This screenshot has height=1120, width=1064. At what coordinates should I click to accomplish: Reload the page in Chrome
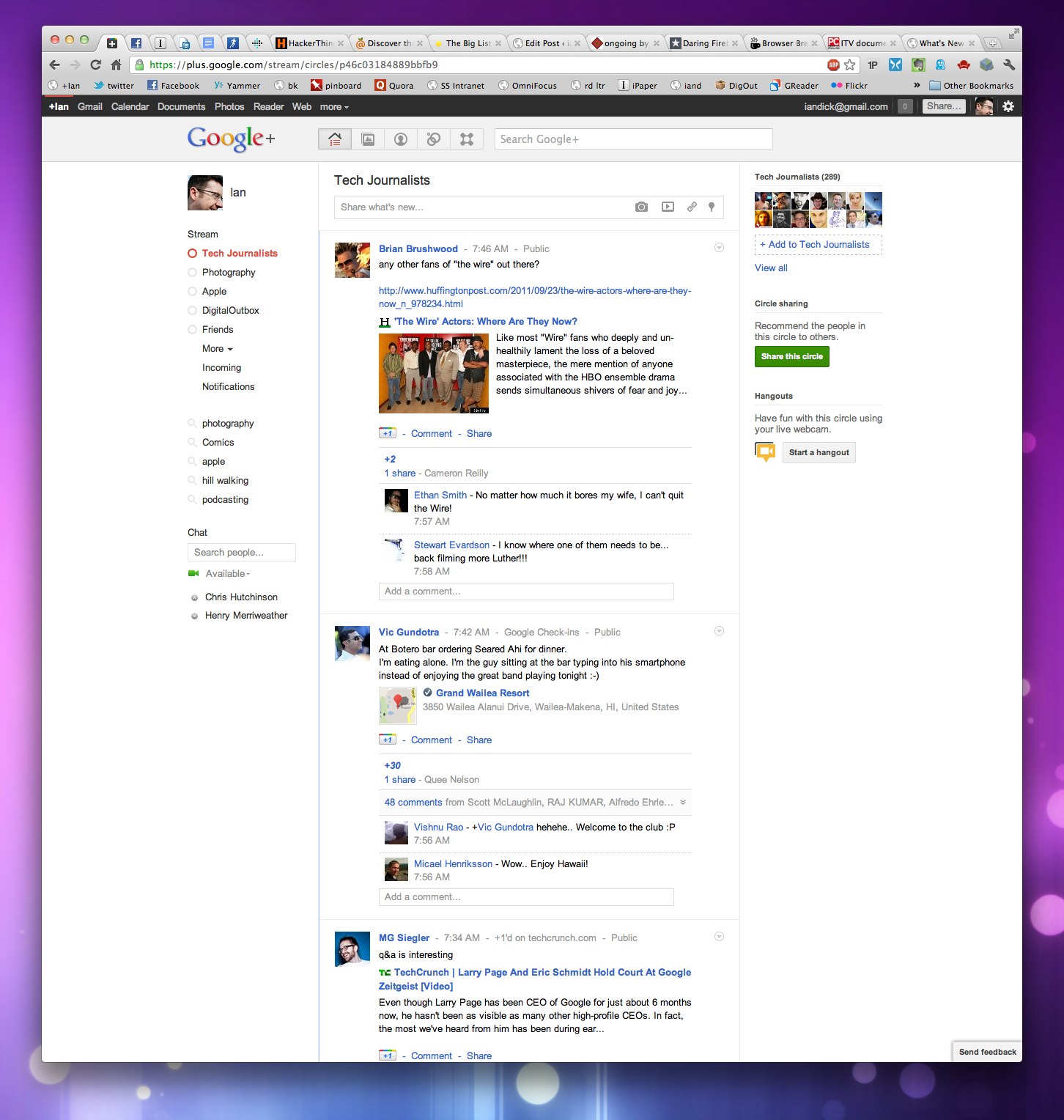click(x=95, y=65)
